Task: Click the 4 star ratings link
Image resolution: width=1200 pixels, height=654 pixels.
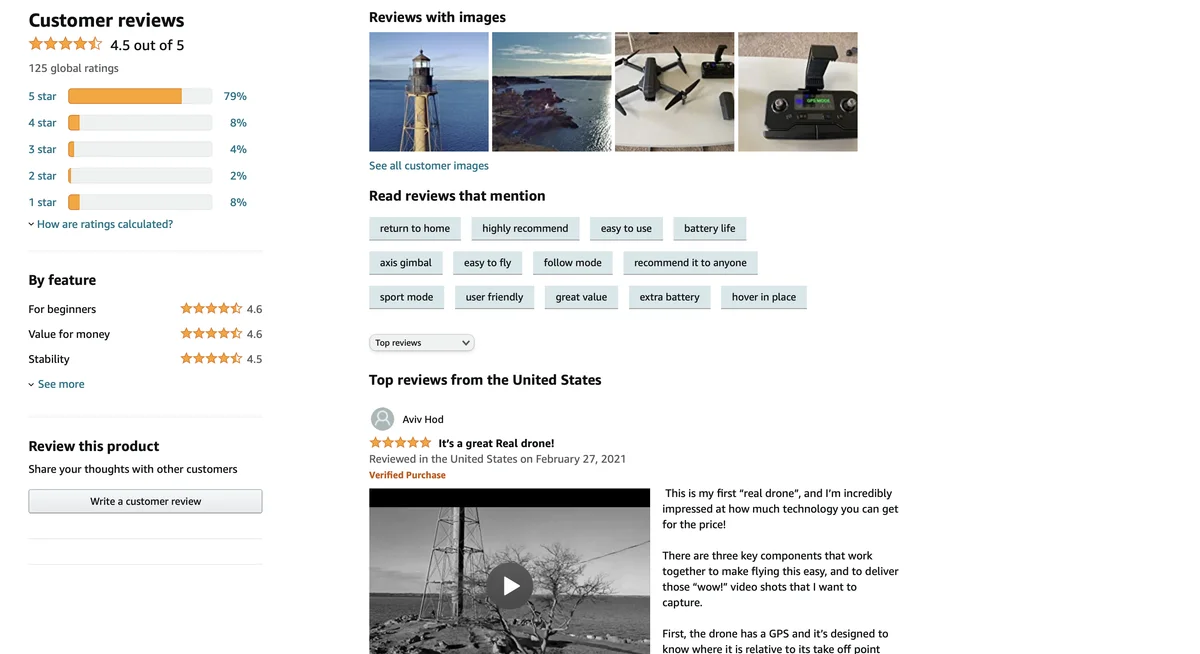Action: [42, 123]
